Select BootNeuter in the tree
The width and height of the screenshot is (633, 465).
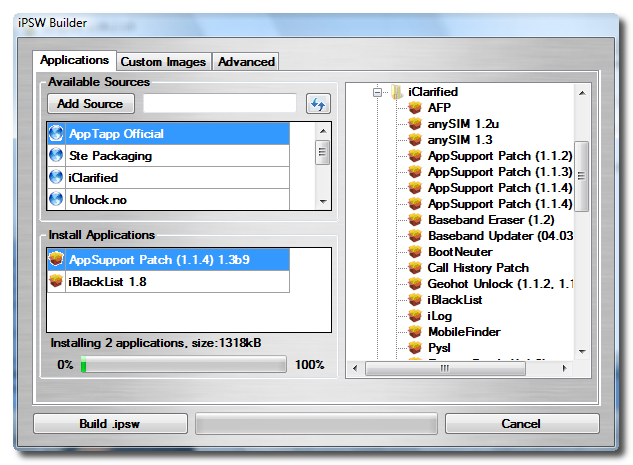click(460, 252)
